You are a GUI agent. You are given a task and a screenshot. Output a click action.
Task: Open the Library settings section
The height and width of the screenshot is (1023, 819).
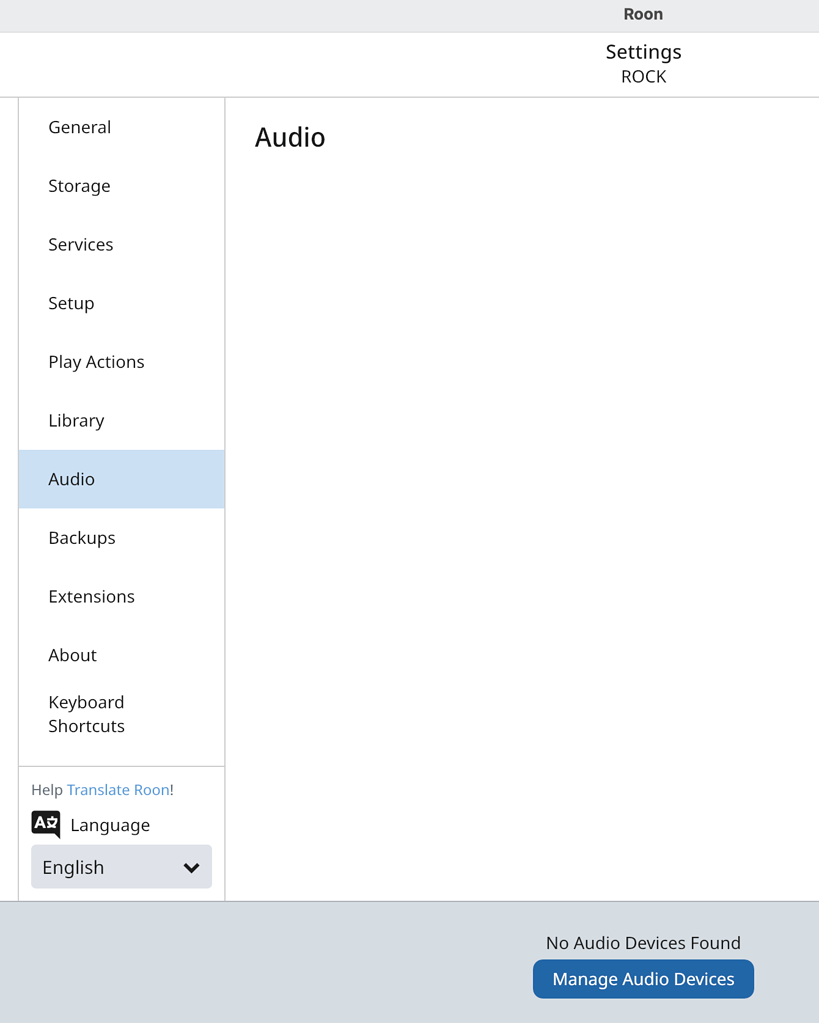76,420
